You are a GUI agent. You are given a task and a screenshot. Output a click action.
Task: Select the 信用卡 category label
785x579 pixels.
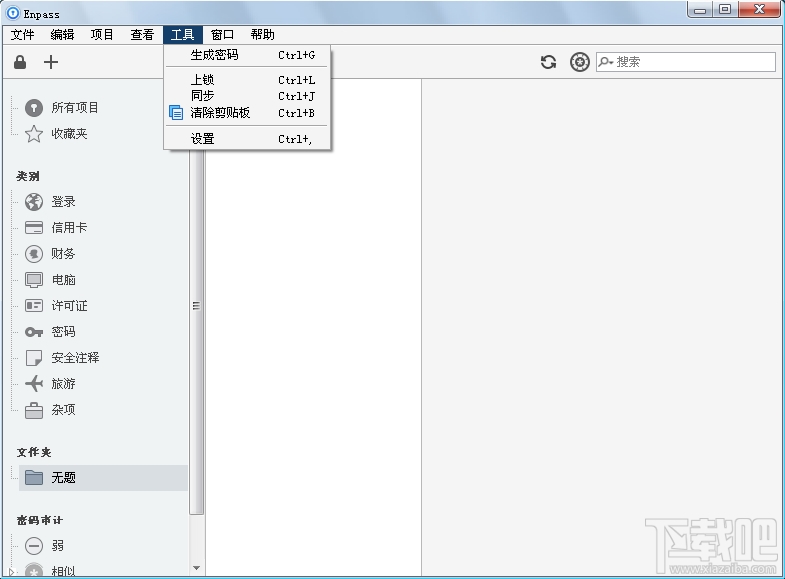(70, 228)
